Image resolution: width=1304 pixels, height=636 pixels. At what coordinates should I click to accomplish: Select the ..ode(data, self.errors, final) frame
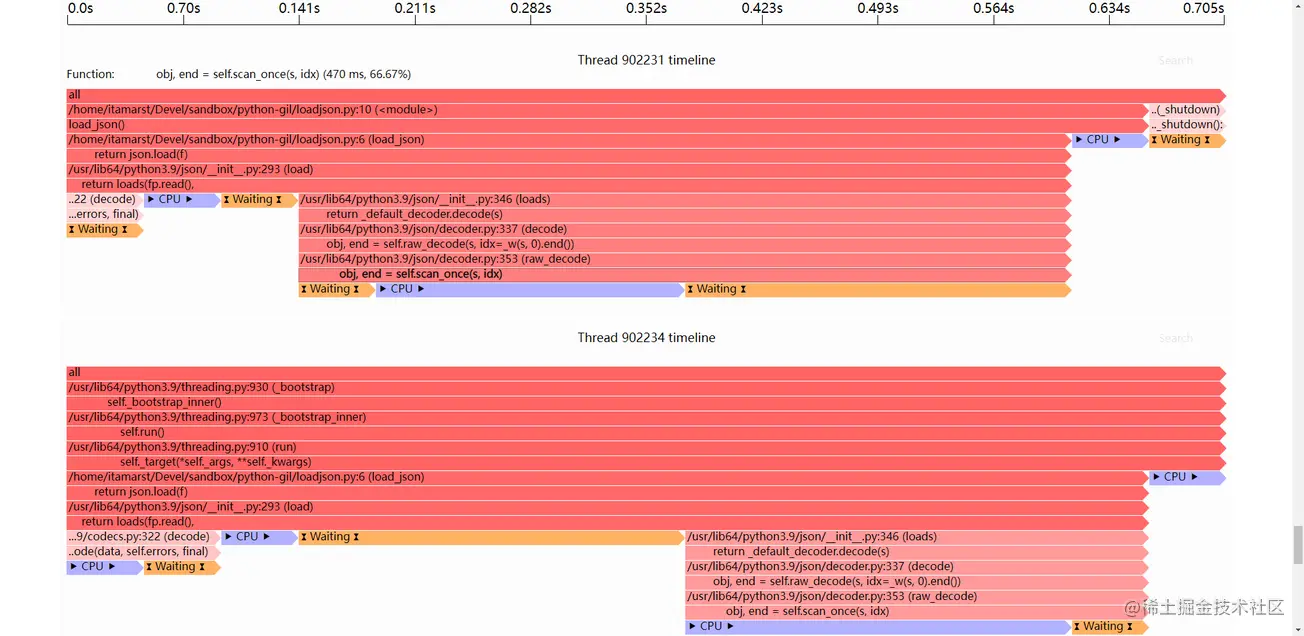click(x=141, y=552)
